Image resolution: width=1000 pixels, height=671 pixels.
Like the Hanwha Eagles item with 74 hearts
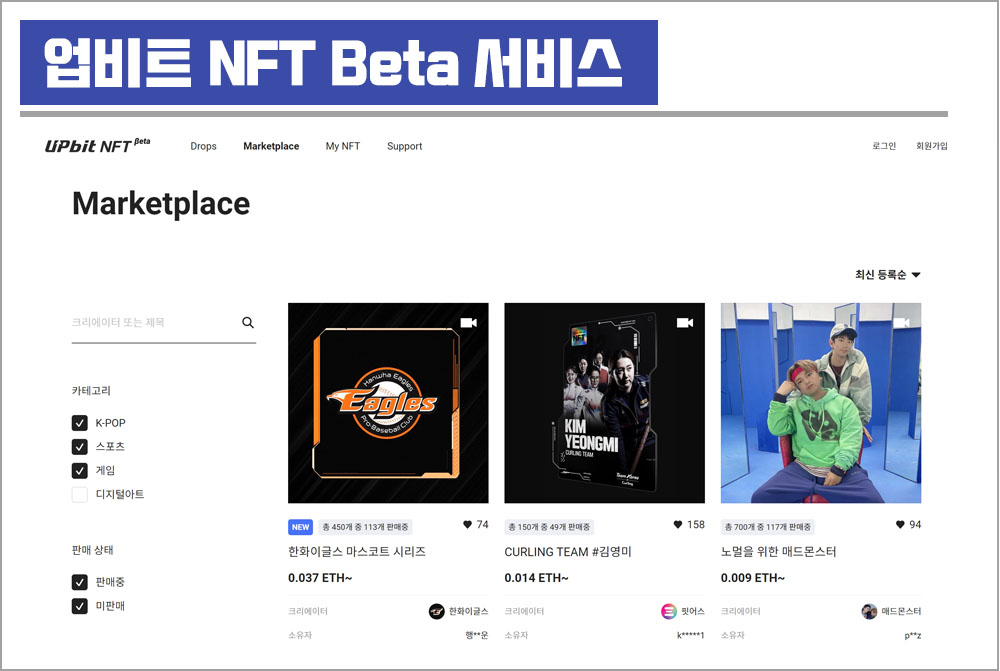point(467,524)
